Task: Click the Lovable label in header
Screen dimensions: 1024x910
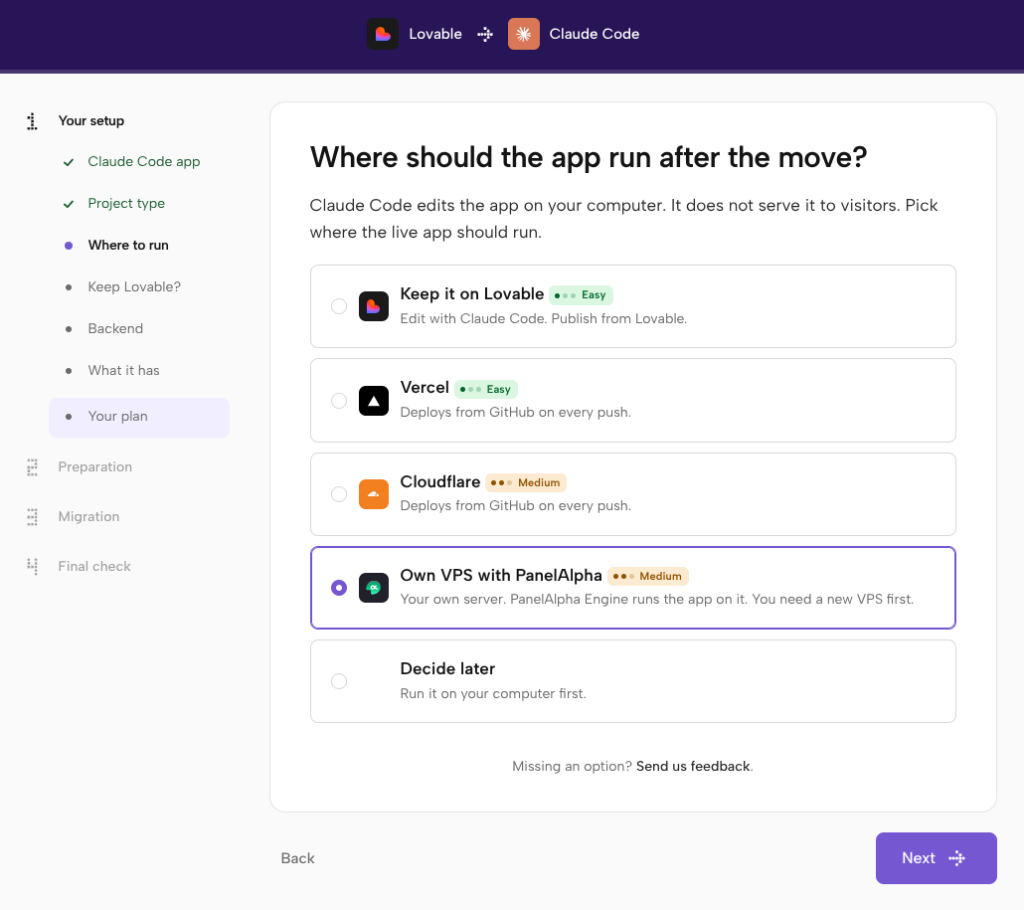Action: pyautogui.click(x=435, y=34)
